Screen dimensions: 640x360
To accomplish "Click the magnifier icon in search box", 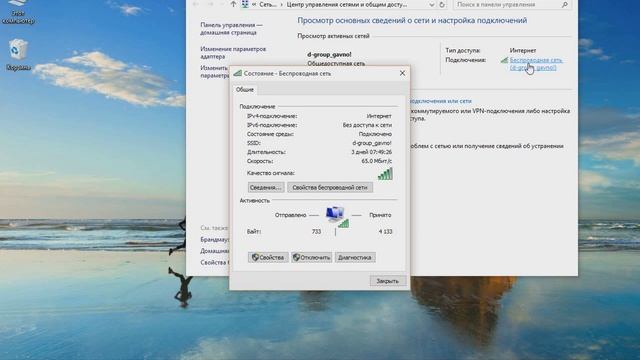I will click(565, 5).
